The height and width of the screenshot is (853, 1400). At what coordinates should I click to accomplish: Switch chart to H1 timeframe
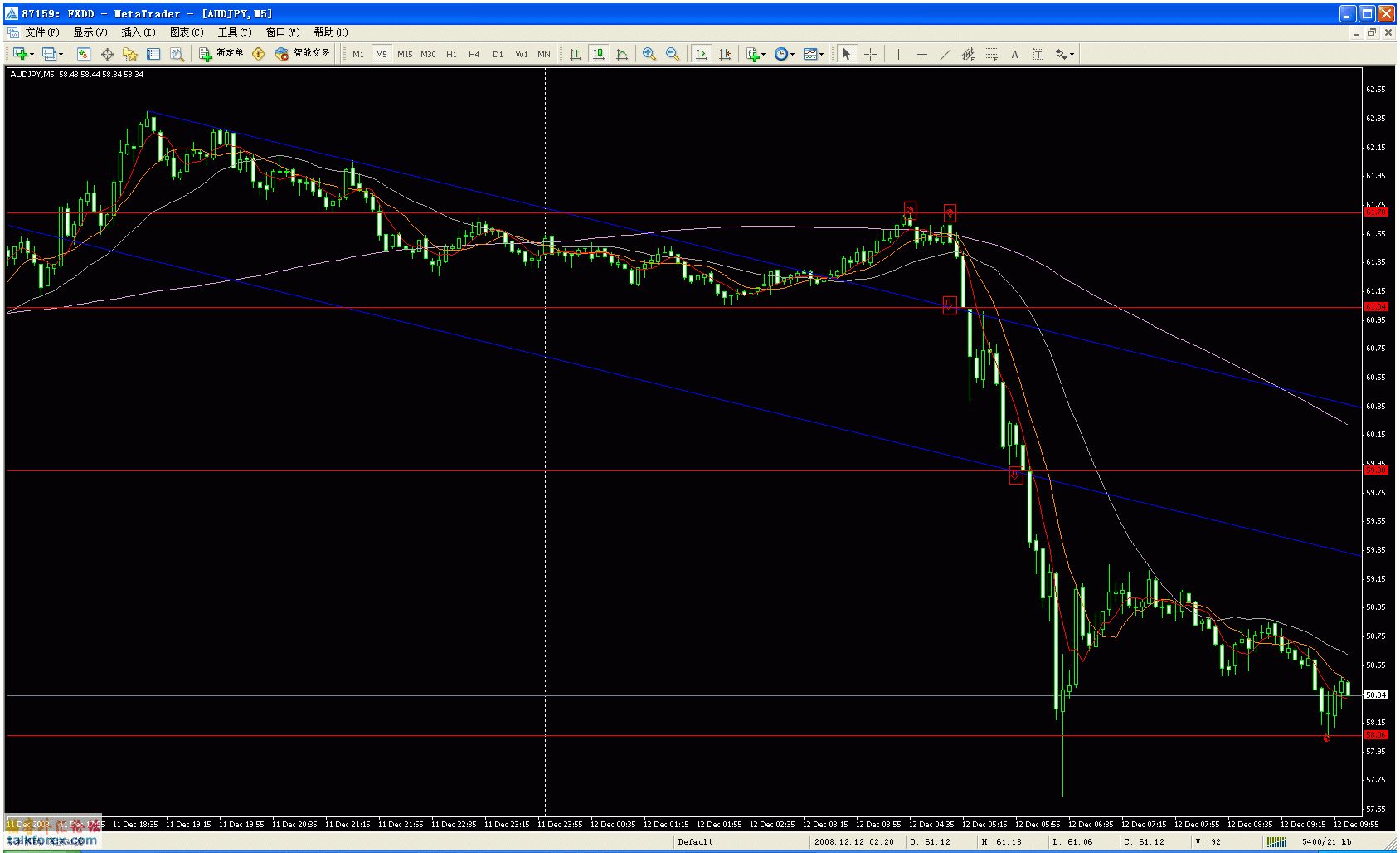451,54
